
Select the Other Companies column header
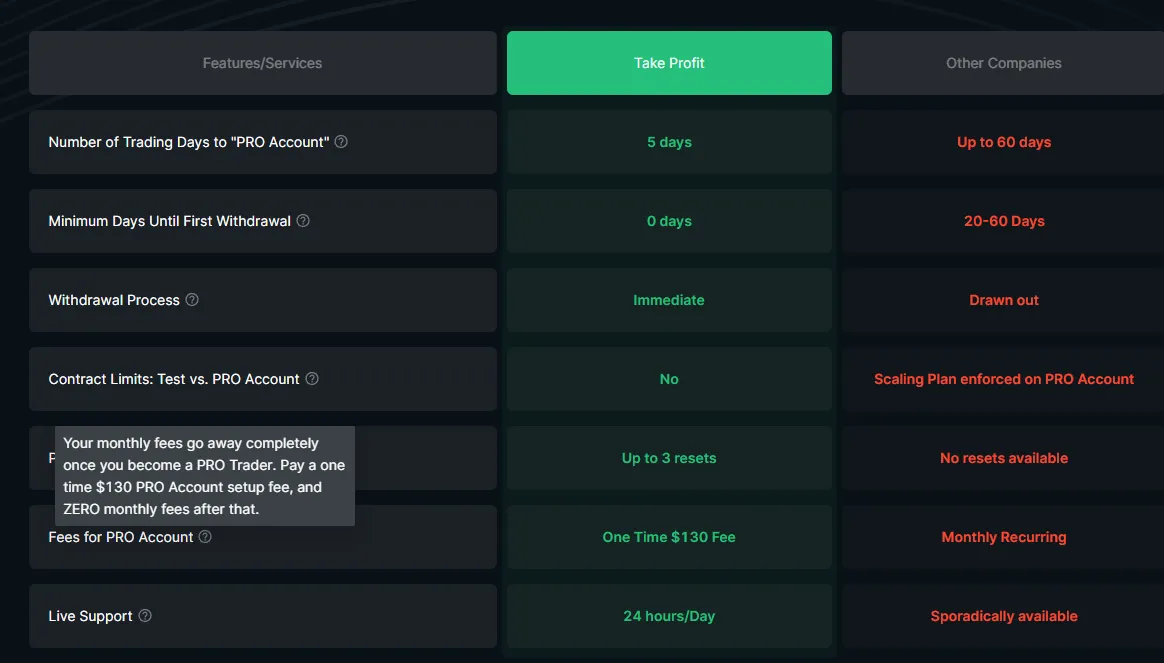click(x=1003, y=63)
